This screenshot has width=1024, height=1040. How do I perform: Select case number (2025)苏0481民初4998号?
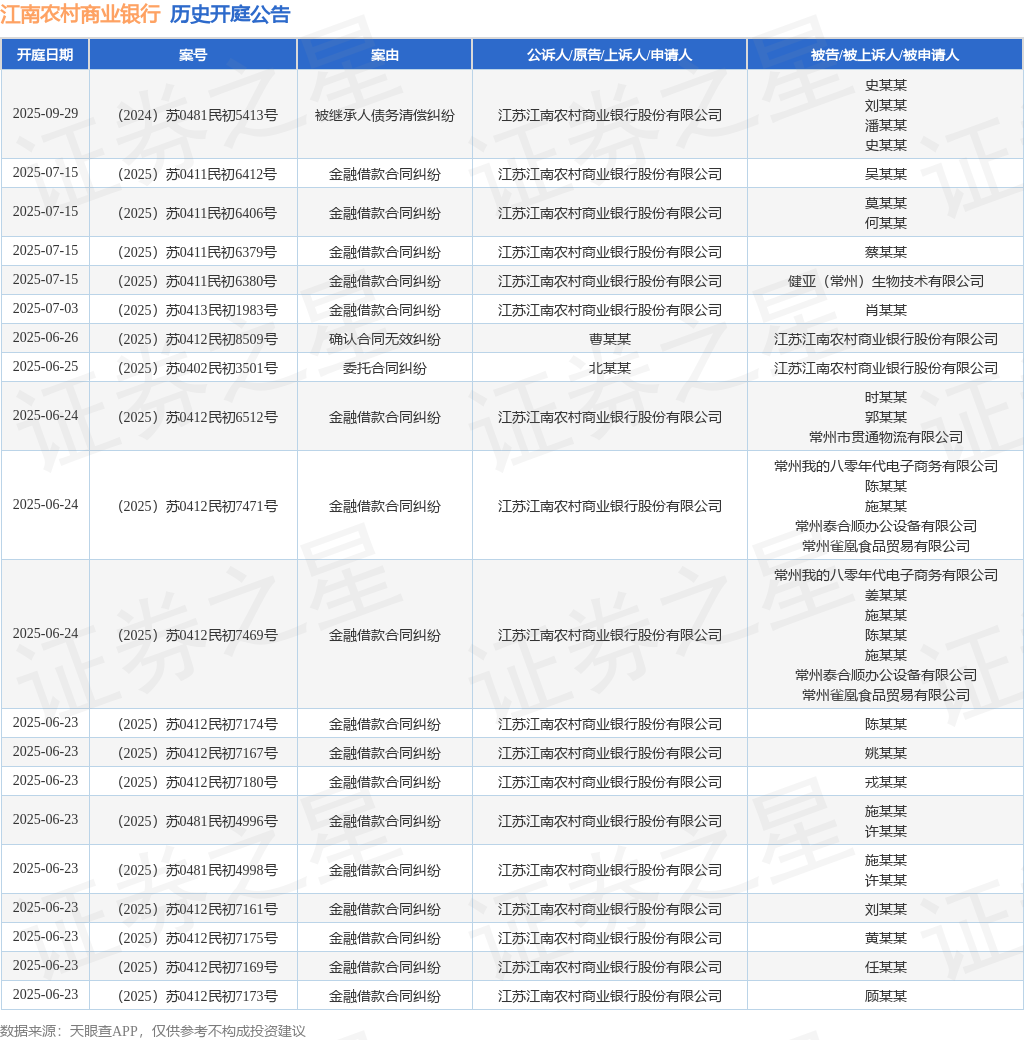coord(198,871)
